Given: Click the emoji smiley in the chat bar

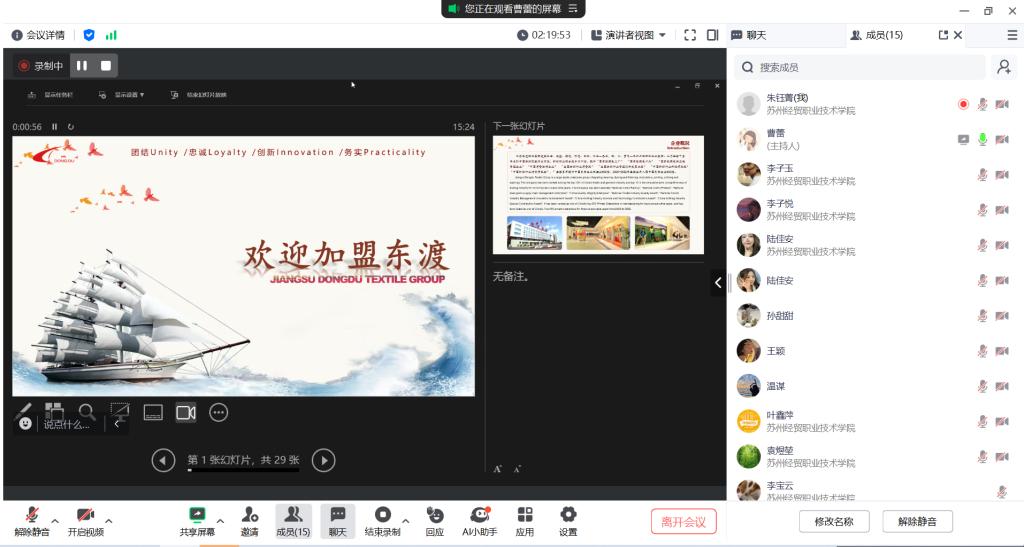Looking at the screenshot, I should tap(25, 424).
